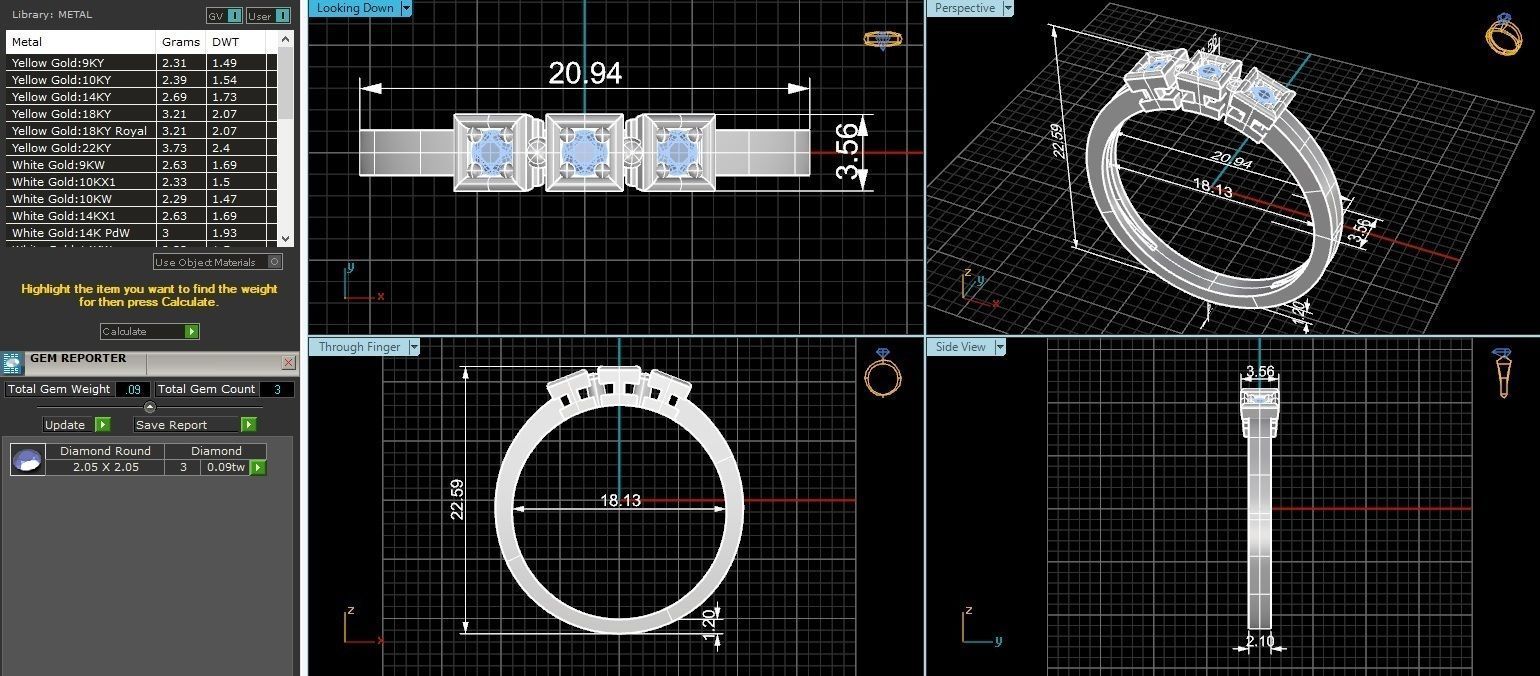1540x676 pixels.
Task: Collapse Gem Reporter with the round arrow
Action: pos(150,407)
